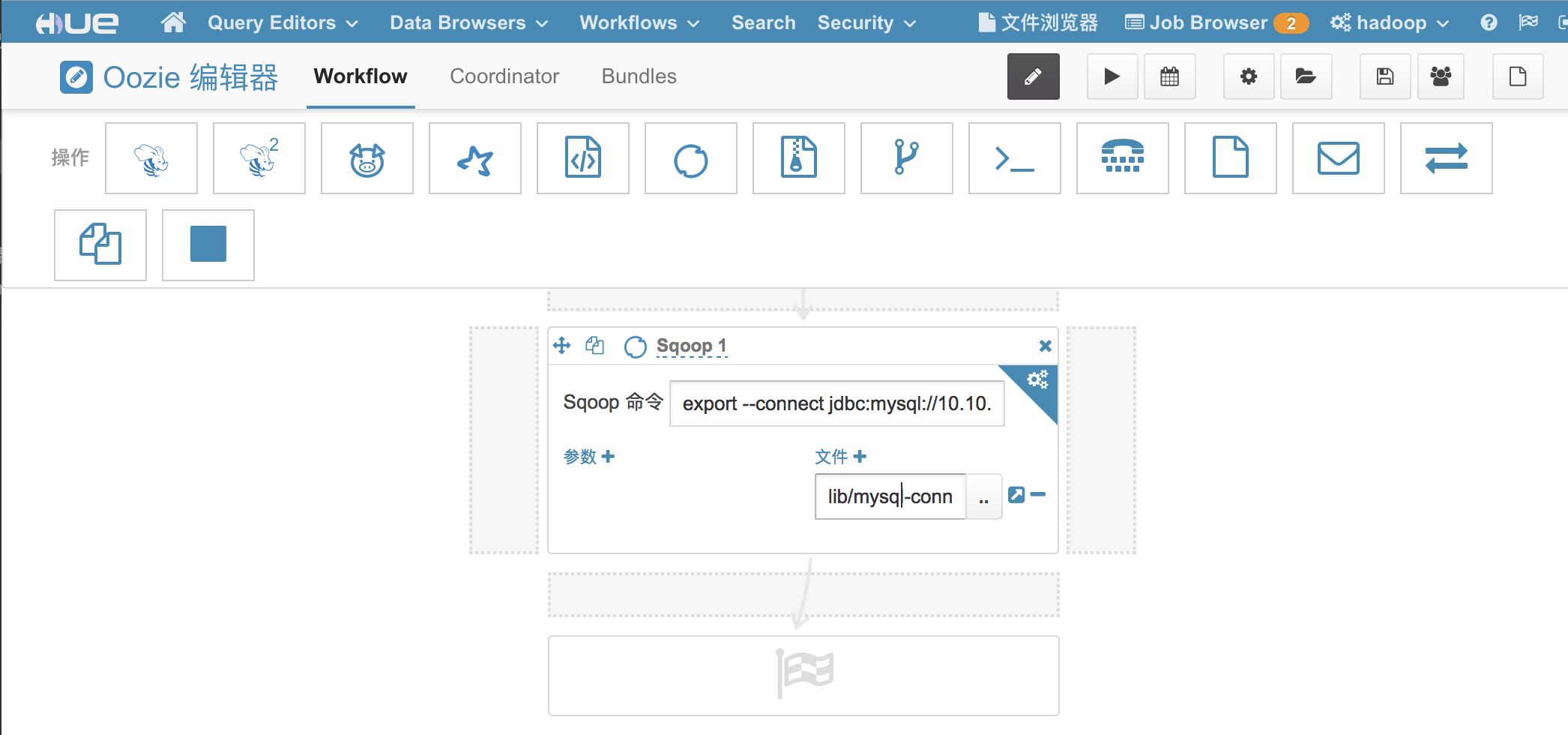The width and height of the screenshot is (1568, 735).
Task: Select the Git branch fork action icon
Action: pos(906,158)
